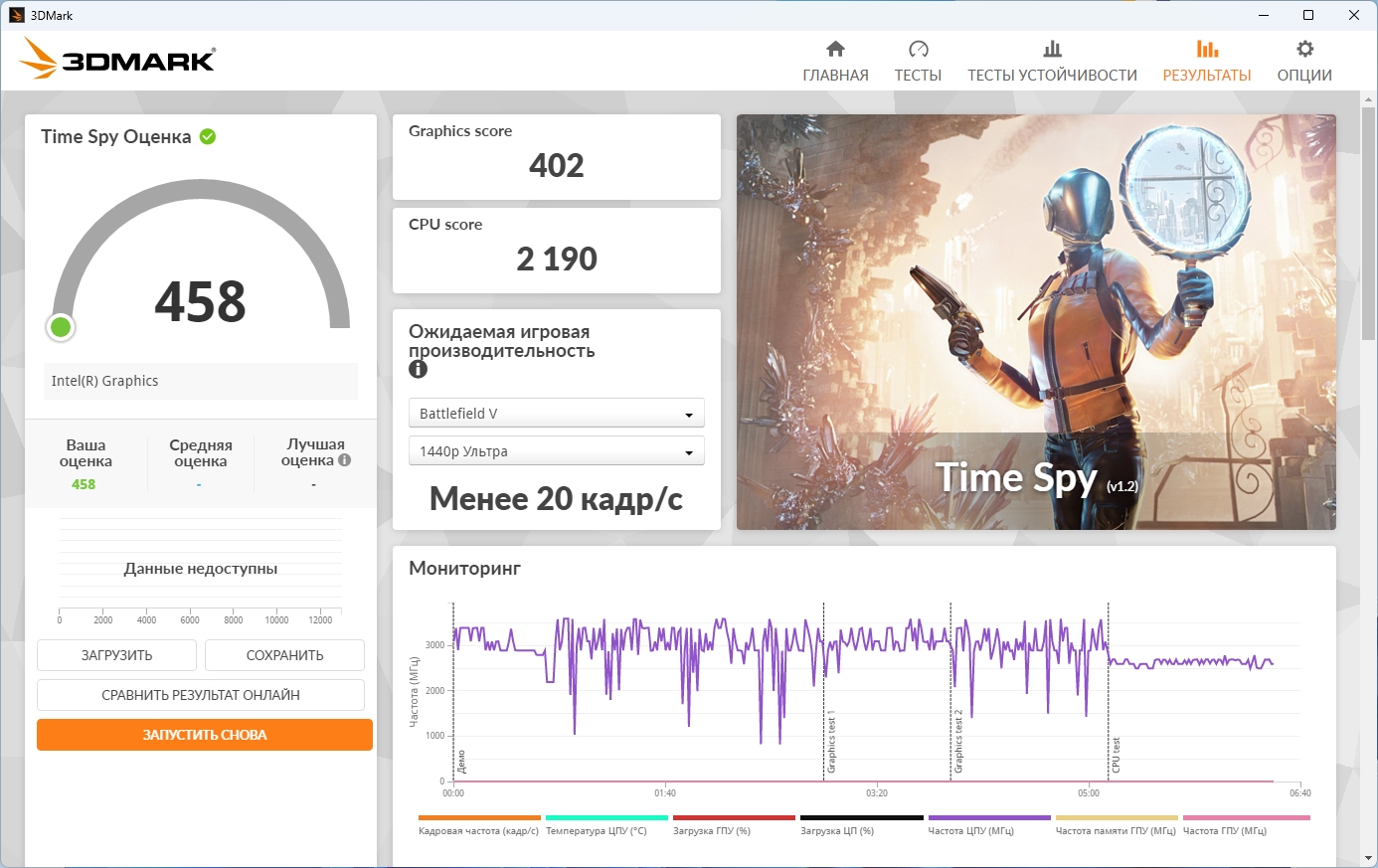Viewport: 1378px width, 868px height.
Task: Click the Intel(R) Graphics label
Action: (x=104, y=381)
